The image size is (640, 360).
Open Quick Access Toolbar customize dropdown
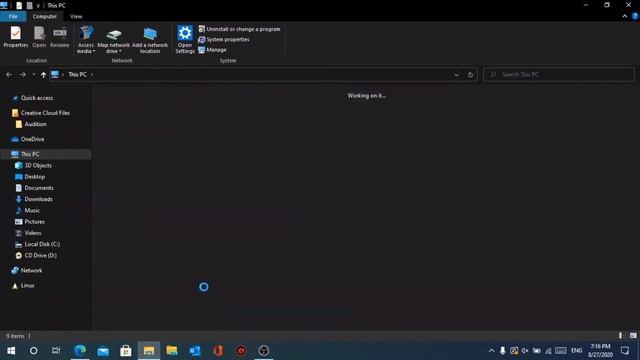(38, 6)
